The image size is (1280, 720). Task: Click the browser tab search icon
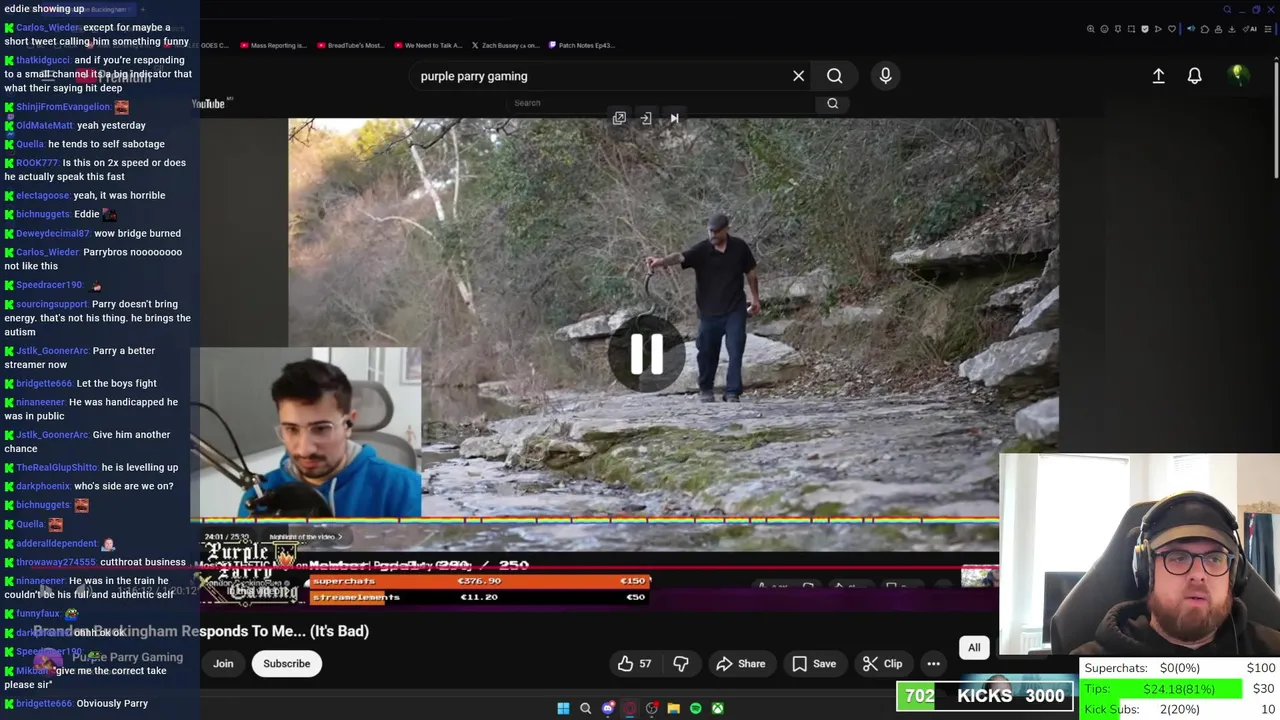tap(1227, 9)
